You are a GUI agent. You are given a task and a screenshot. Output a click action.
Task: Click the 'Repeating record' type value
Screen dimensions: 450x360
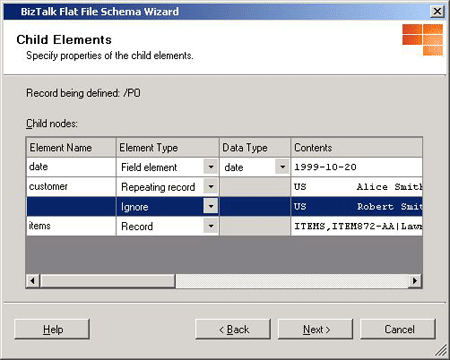point(158,187)
